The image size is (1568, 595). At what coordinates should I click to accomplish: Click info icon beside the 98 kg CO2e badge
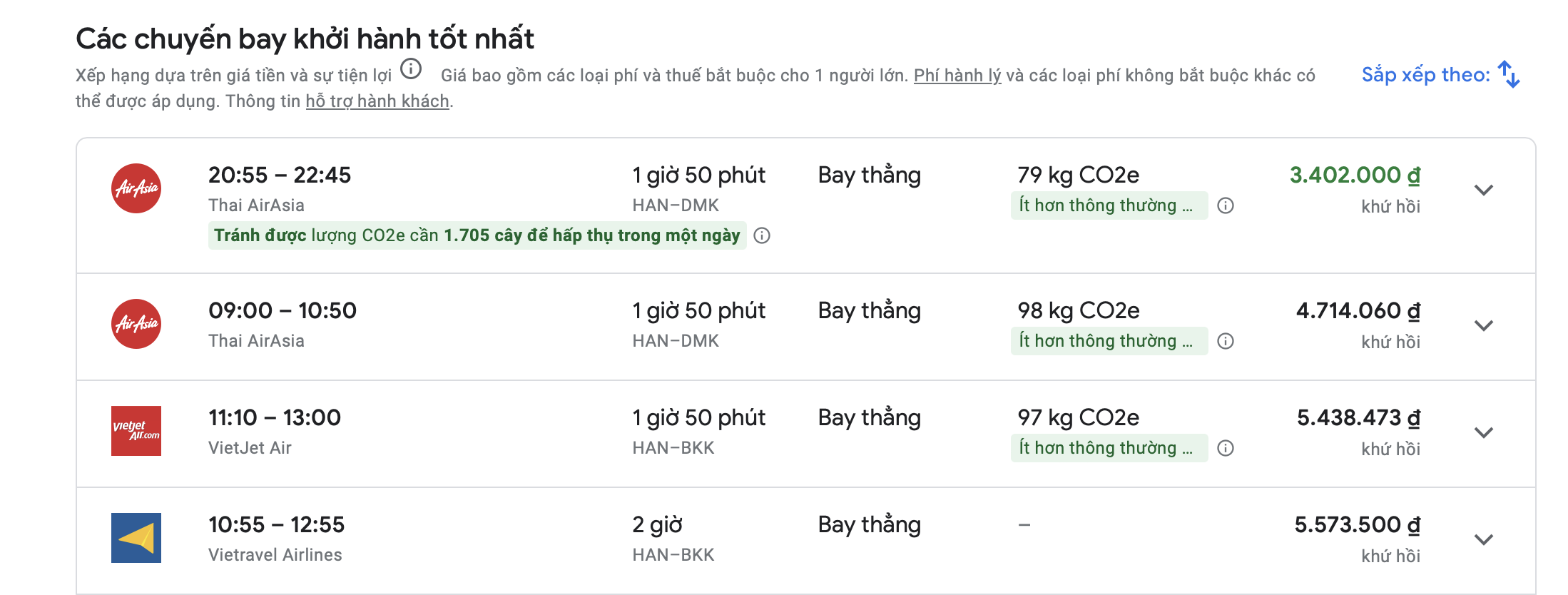(x=1225, y=341)
